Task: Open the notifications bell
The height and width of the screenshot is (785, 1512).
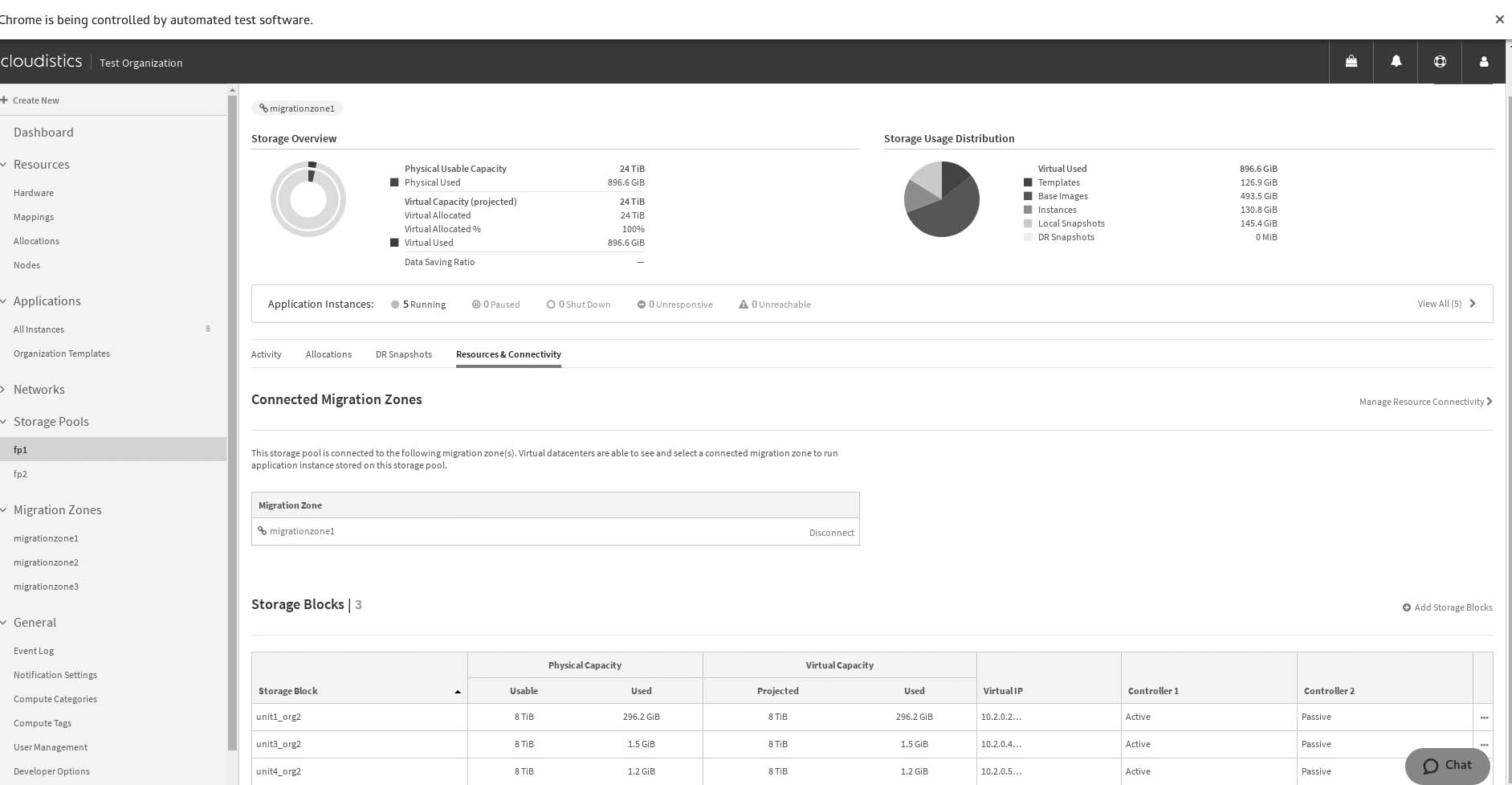Action: pos(1396,62)
